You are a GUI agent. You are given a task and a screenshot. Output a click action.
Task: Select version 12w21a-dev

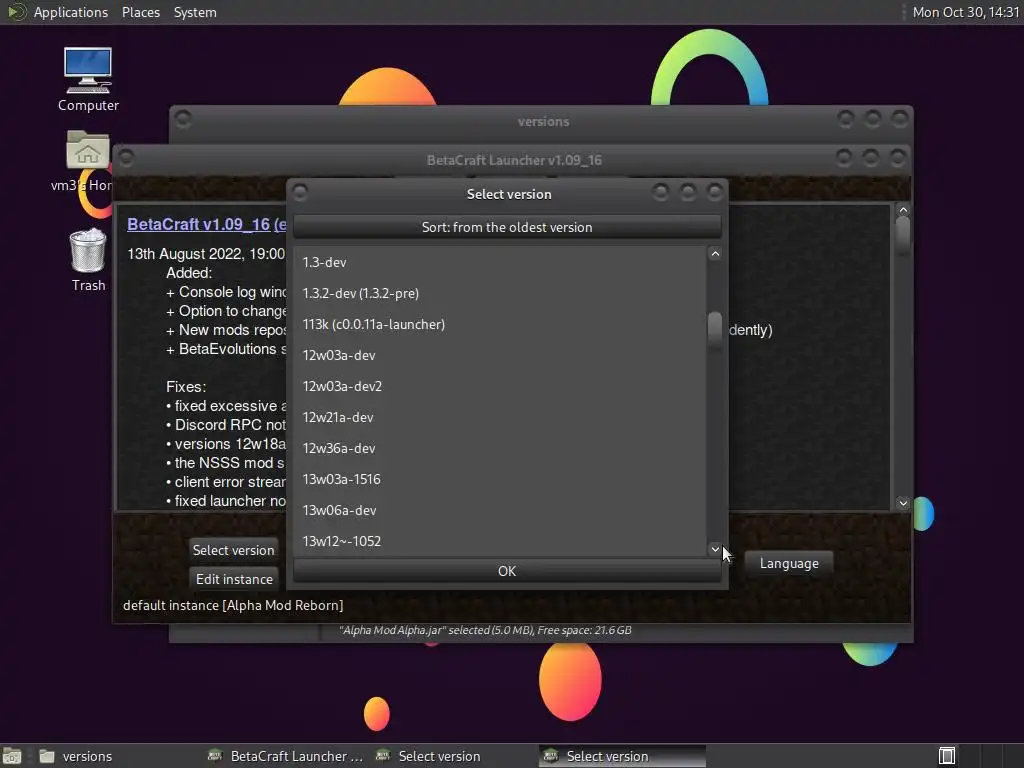pos(500,417)
